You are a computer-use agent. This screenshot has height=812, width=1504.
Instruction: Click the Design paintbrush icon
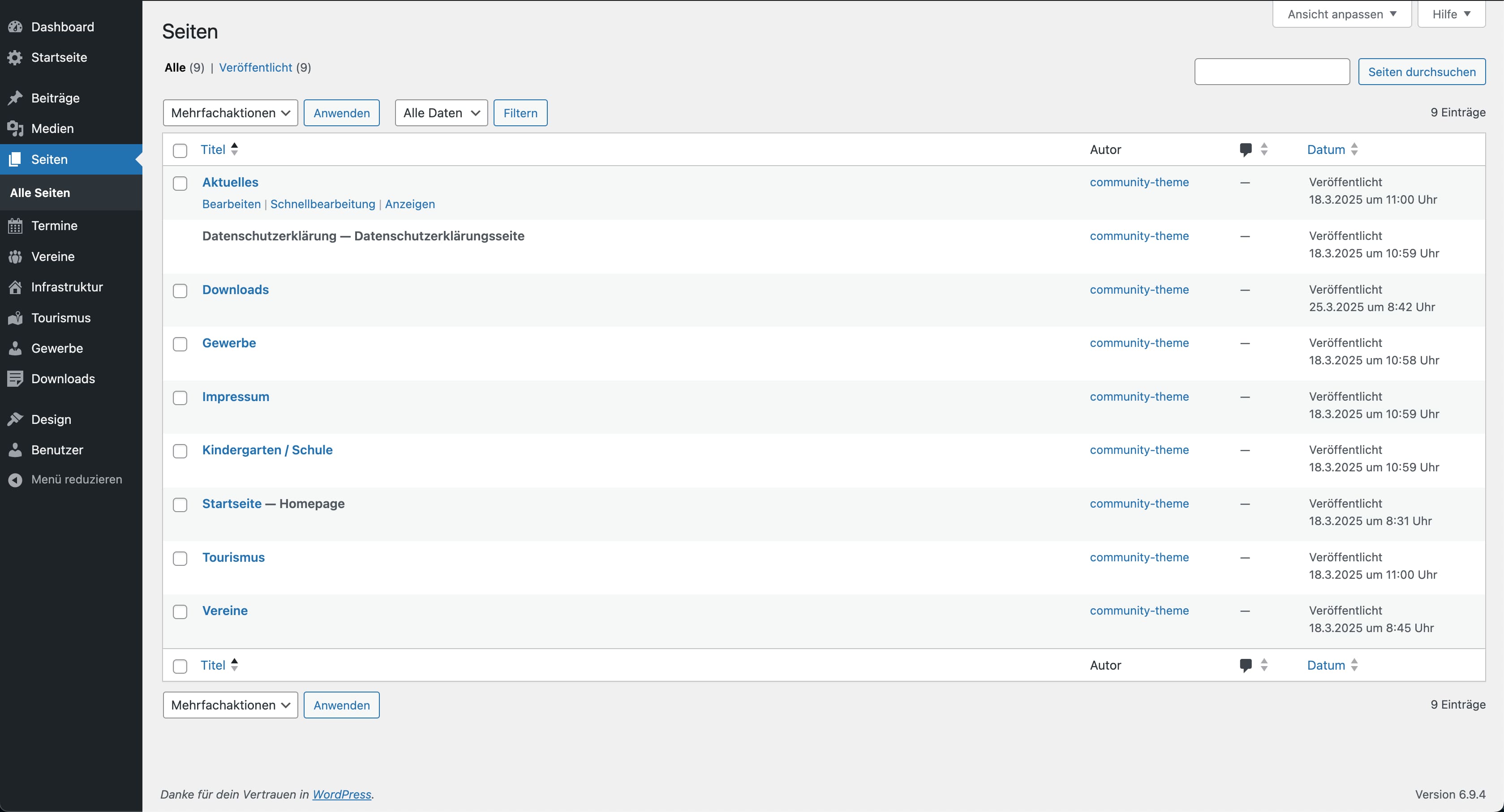coord(15,419)
